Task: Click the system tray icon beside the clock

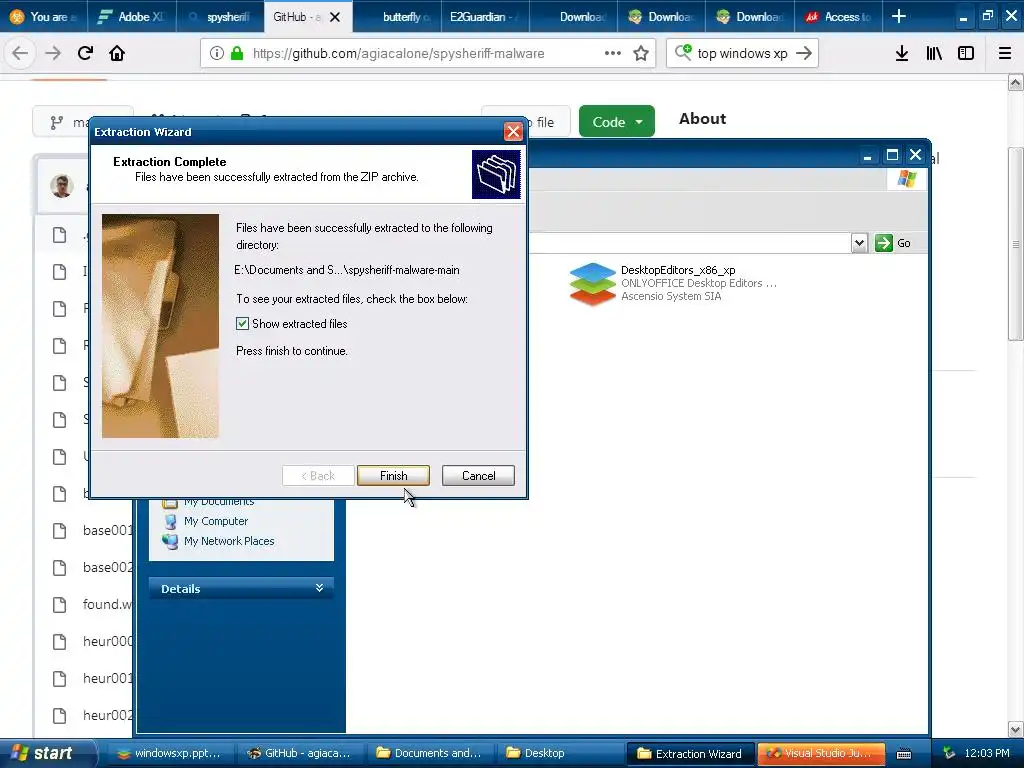Action: (x=950, y=754)
